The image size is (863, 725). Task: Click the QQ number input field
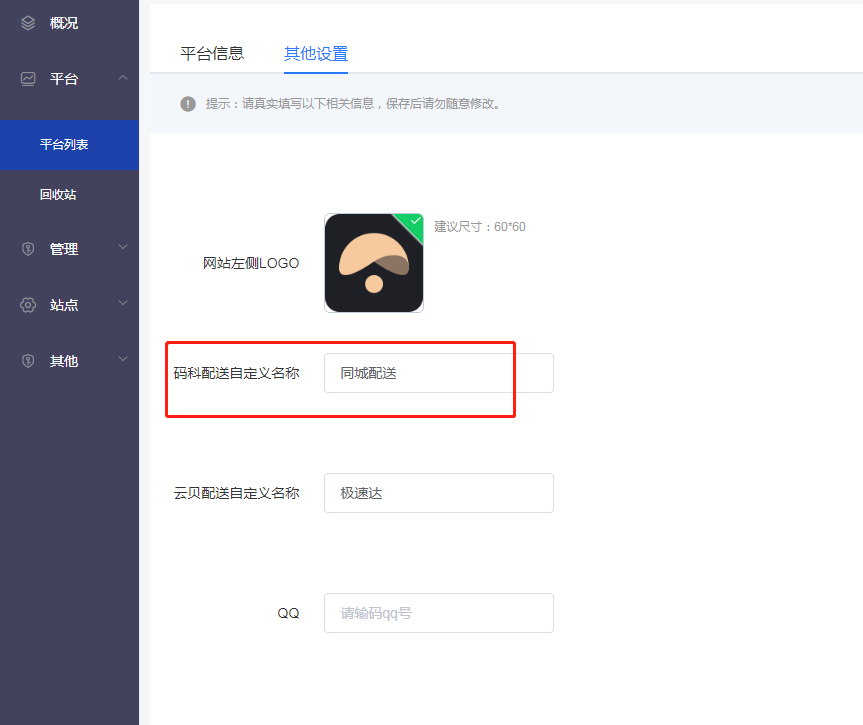click(x=439, y=613)
